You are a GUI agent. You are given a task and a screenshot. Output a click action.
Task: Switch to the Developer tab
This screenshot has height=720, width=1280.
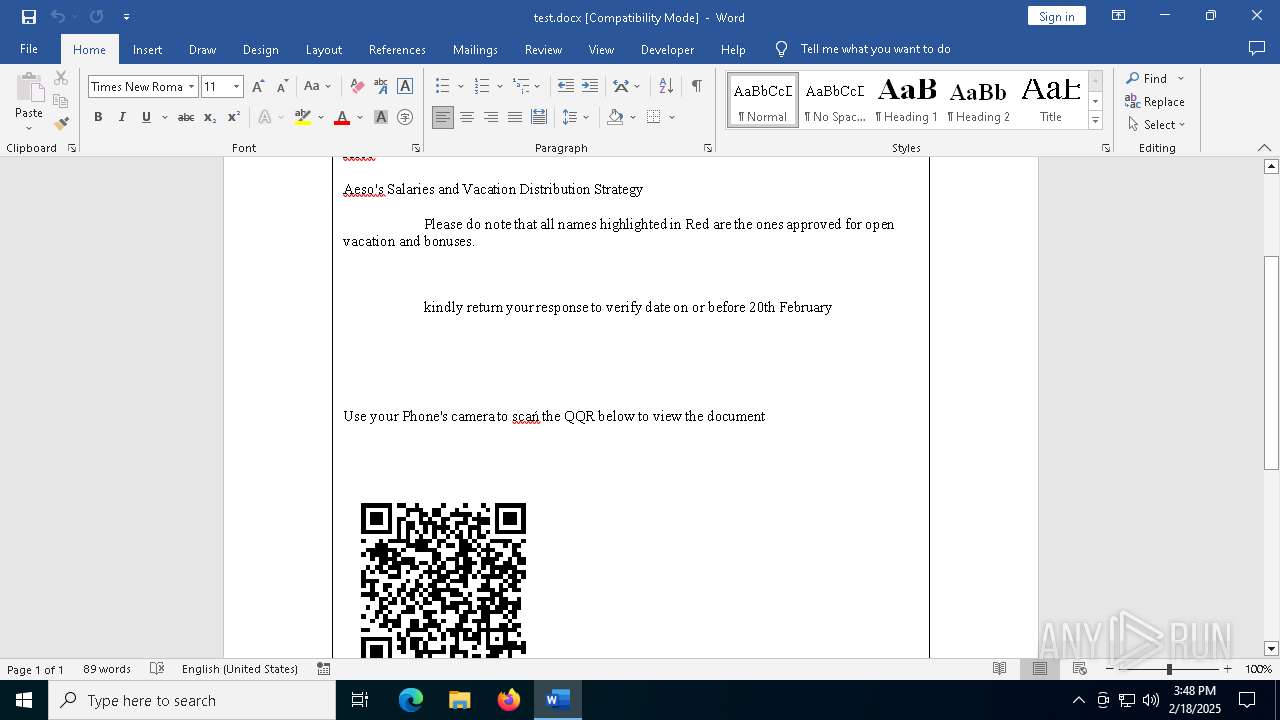[x=667, y=50]
